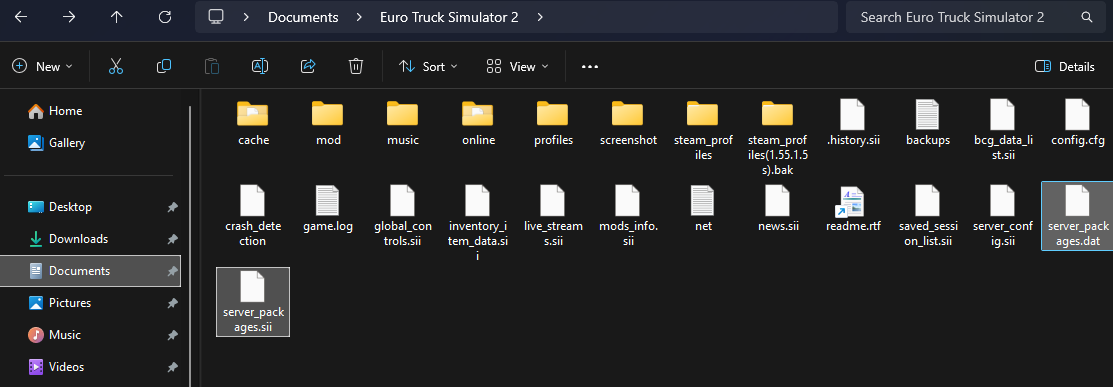Go up one folder level

click(x=116, y=17)
